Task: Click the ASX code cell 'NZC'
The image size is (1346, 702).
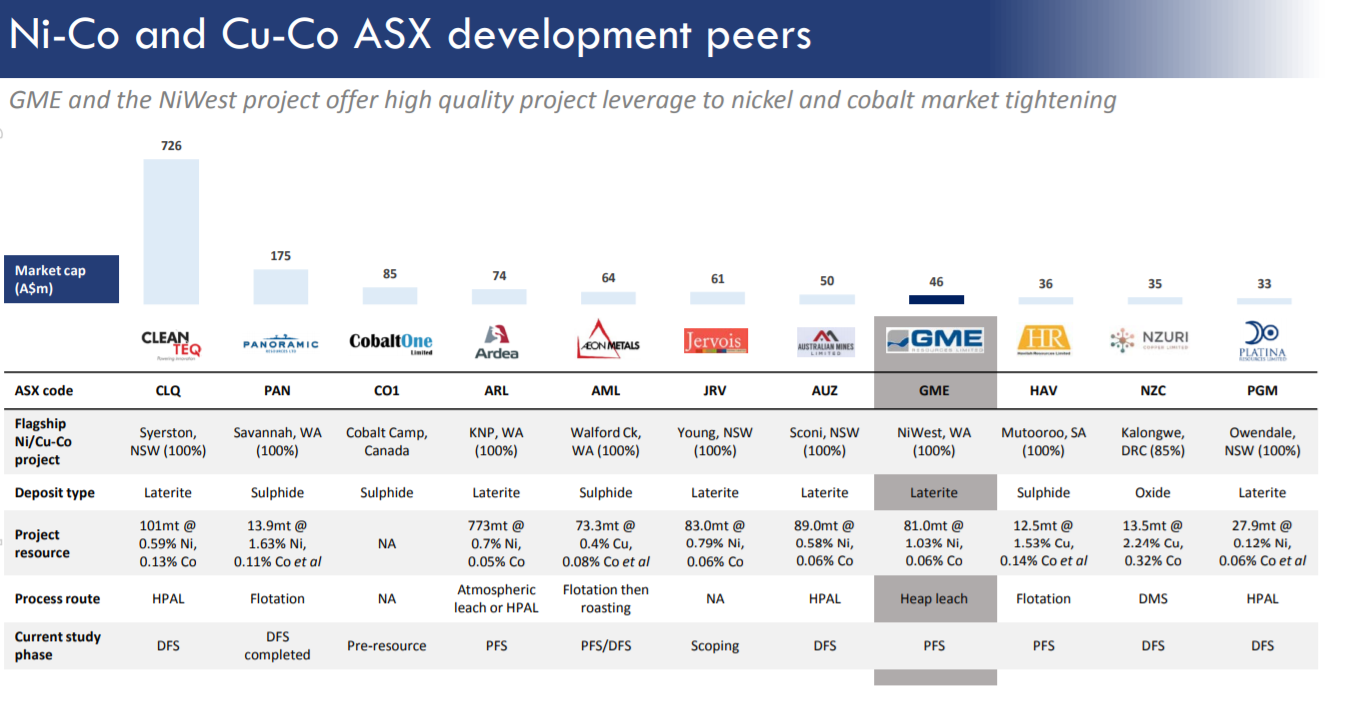Action: tap(1153, 391)
